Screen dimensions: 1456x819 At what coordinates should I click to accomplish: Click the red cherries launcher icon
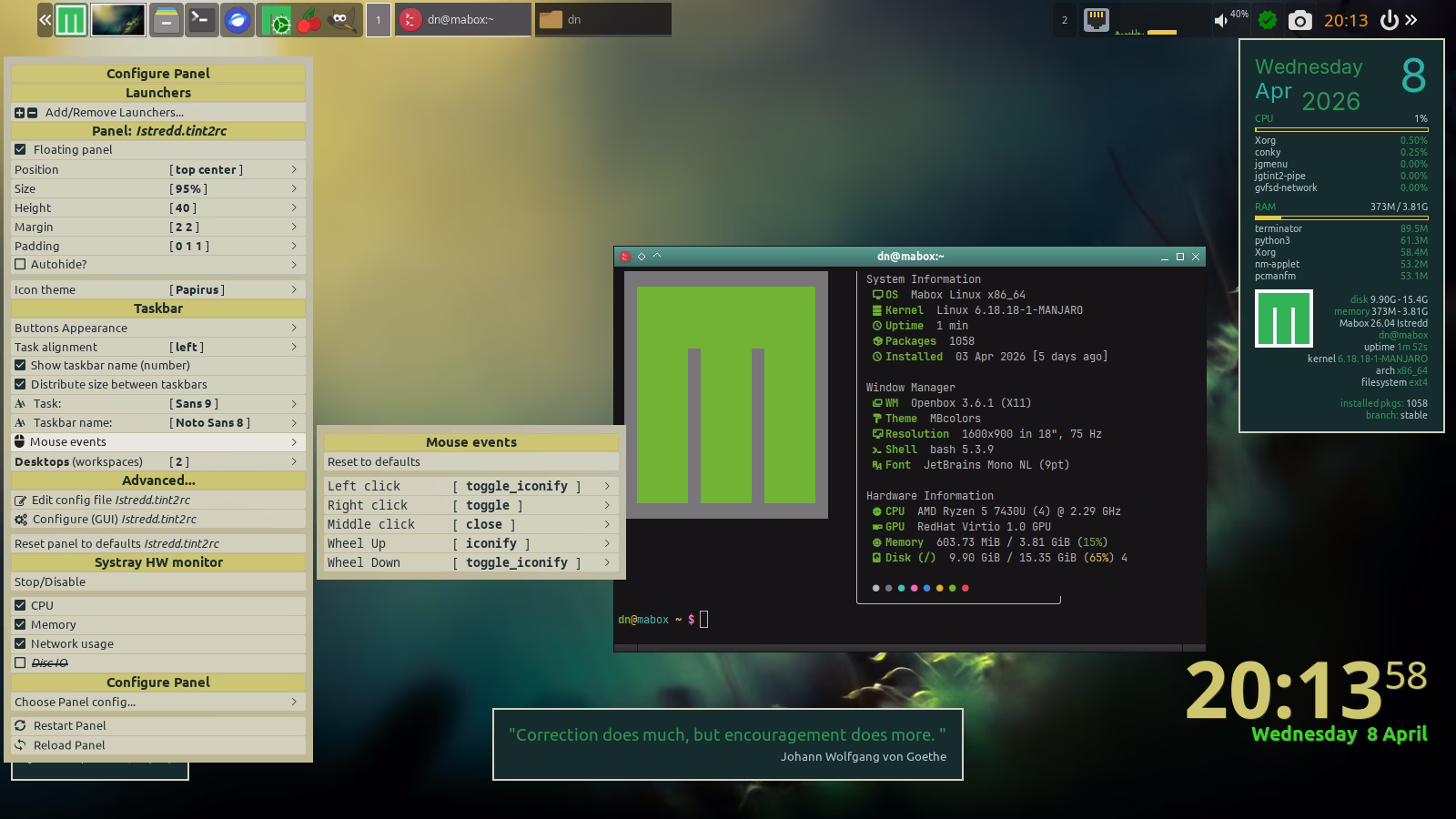pyautogui.click(x=309, y=20)
